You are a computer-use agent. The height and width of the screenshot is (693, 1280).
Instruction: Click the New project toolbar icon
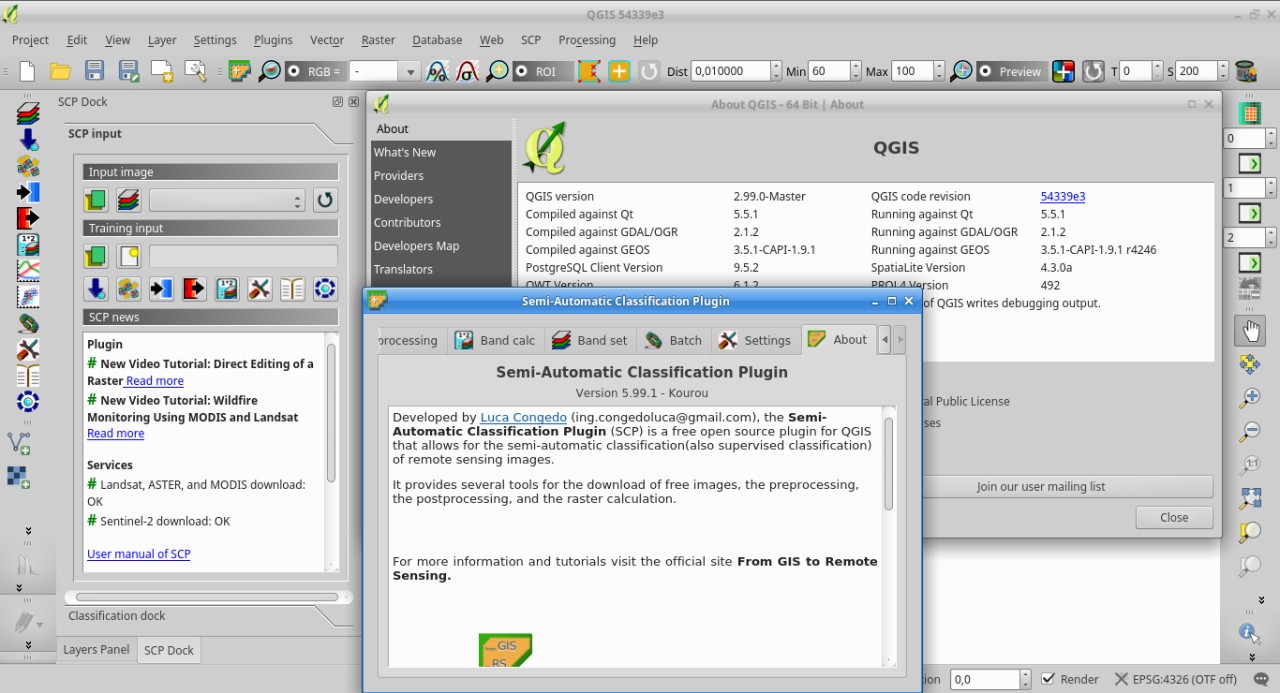pyautogui.click(x=28, y=71)
